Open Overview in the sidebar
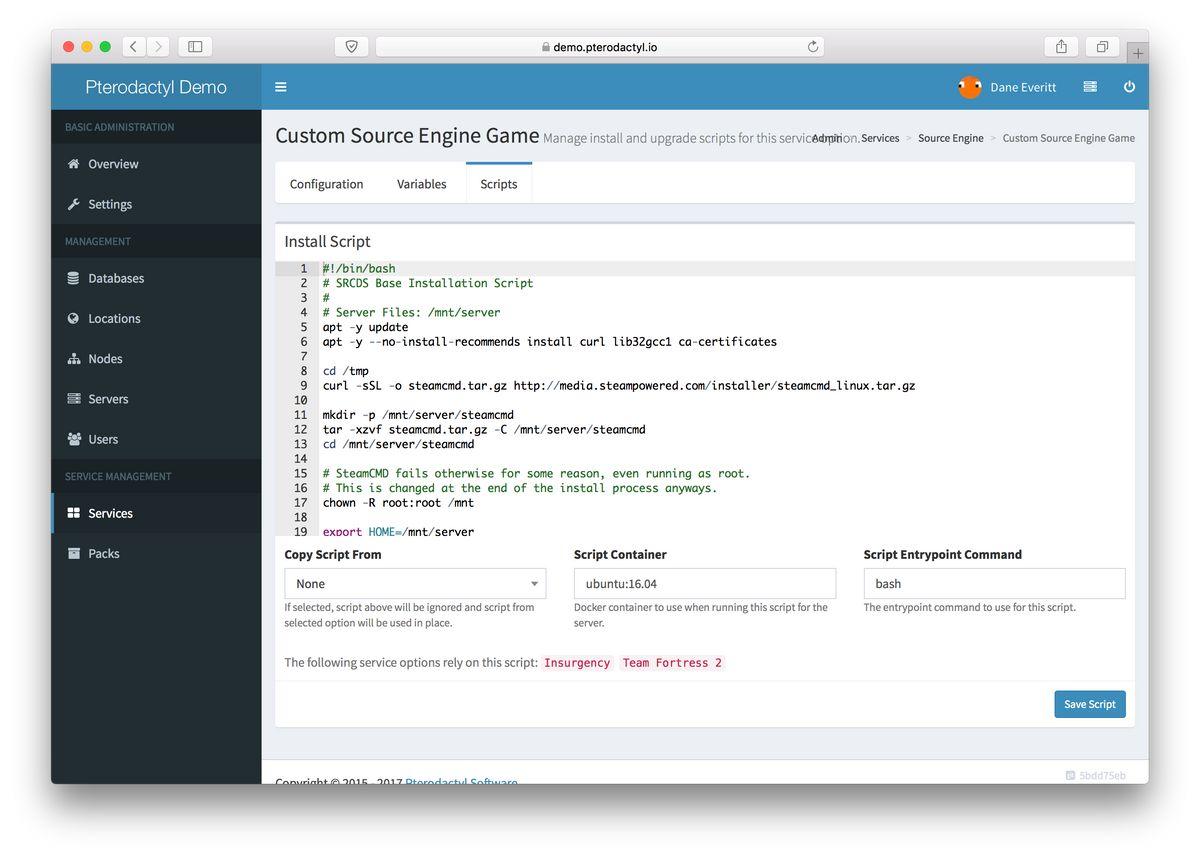This screenshot has height=857, width=1200. pyautogui.click(x=156, y=164)
